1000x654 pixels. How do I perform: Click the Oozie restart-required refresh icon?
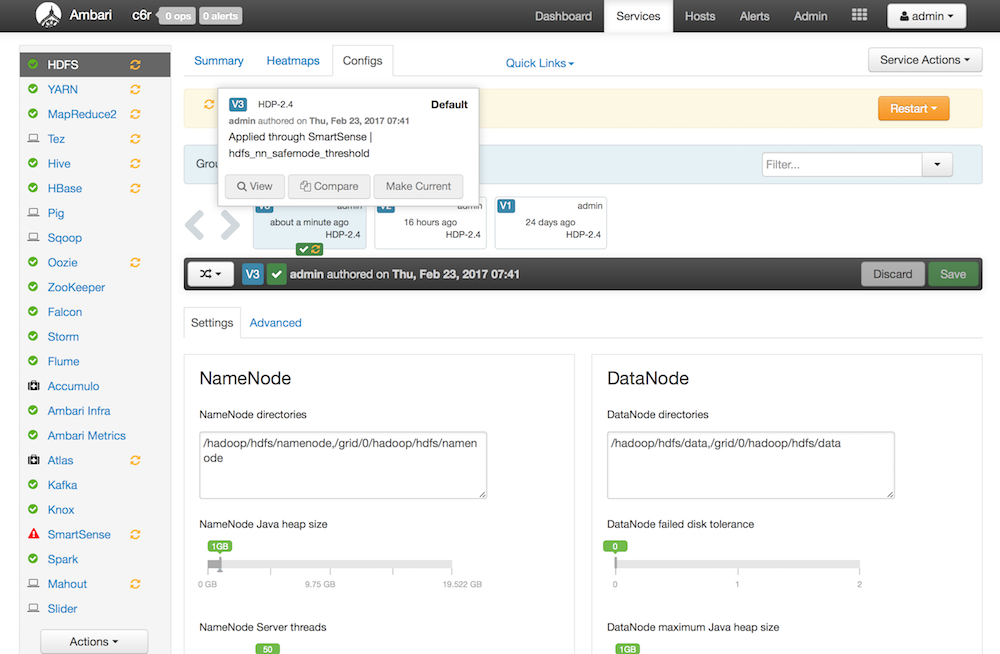tap(135, 262)
